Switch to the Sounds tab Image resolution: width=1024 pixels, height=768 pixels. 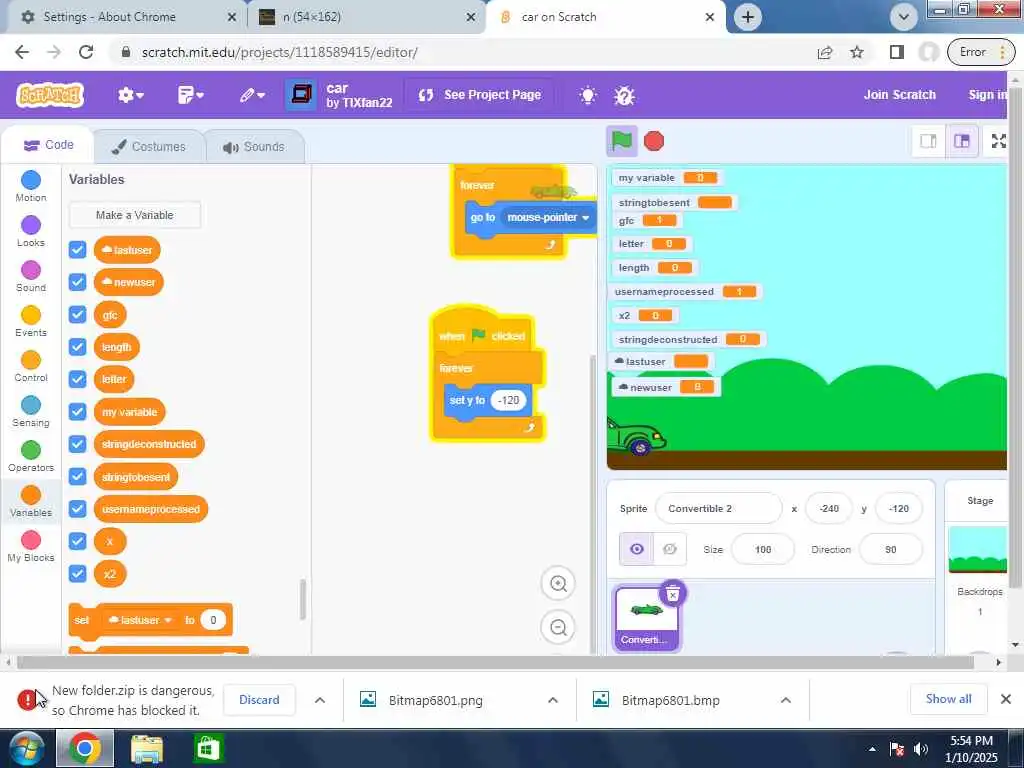254,146
